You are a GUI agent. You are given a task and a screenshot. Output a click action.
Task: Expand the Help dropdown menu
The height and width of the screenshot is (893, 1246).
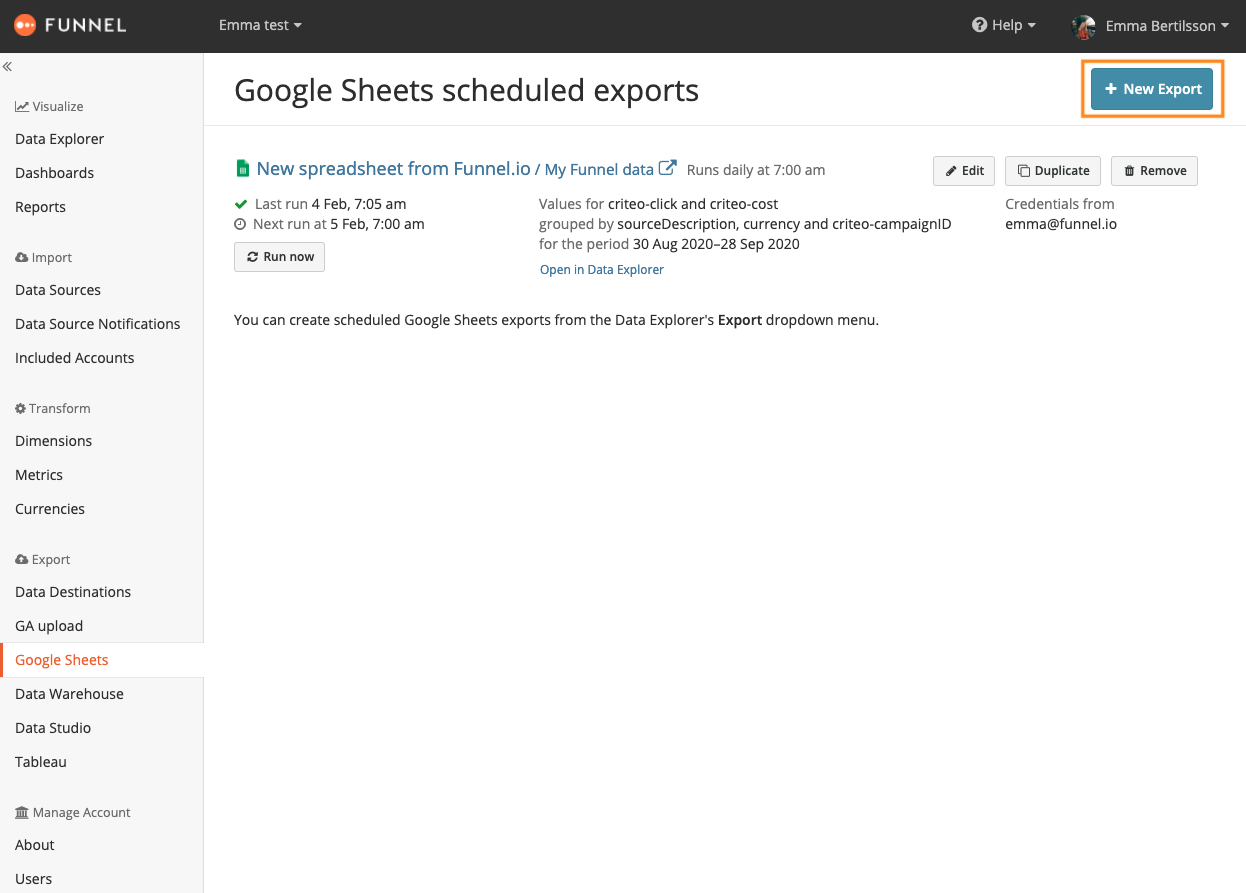pos(1004,25)
